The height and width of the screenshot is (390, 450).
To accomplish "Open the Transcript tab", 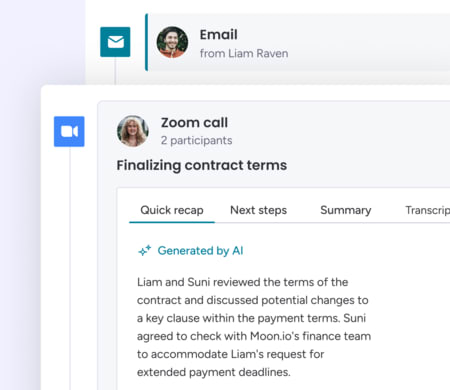I will click(428, 210).
